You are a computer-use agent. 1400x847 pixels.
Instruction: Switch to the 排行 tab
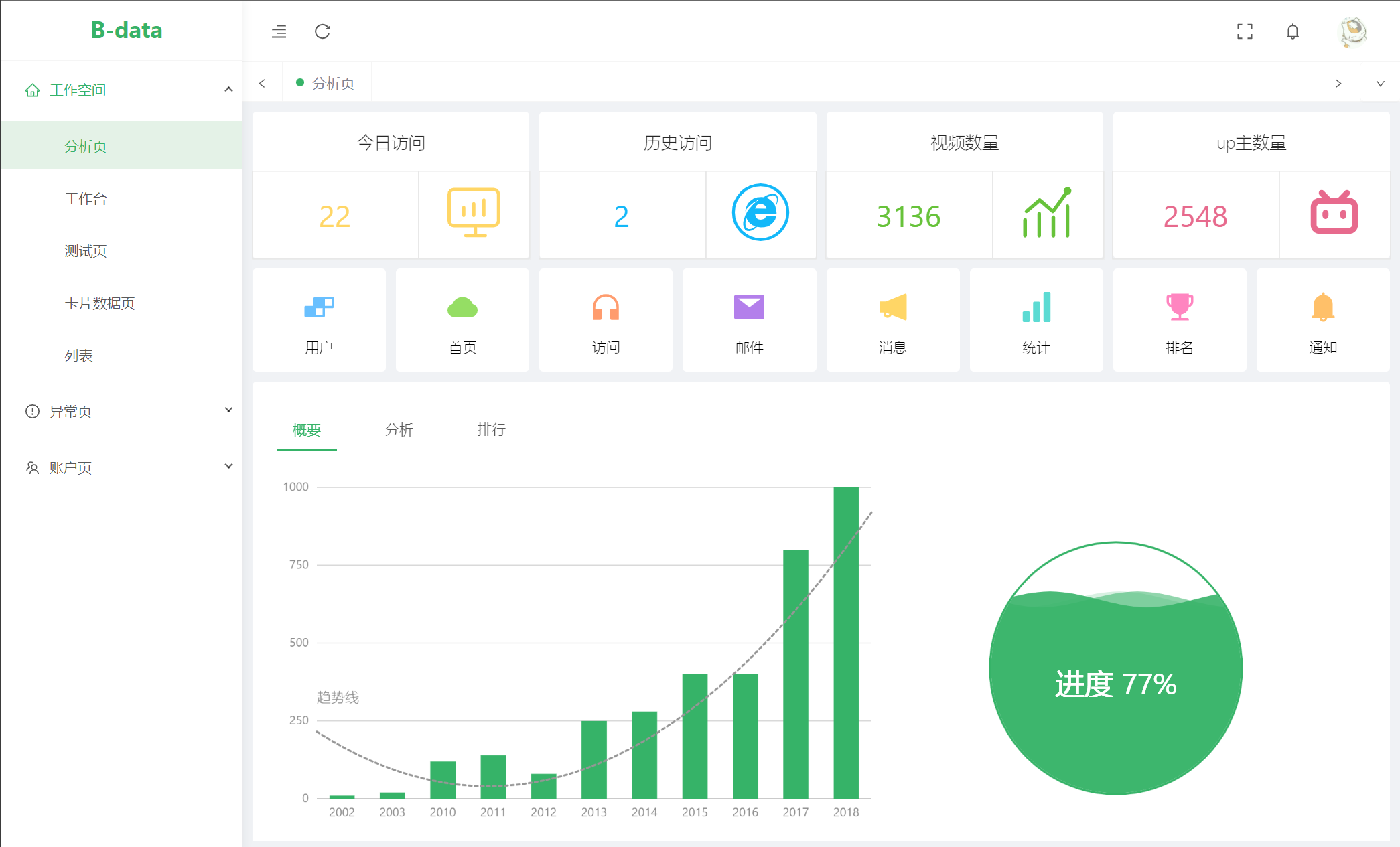pyautogui.click(x=492, y=430)
